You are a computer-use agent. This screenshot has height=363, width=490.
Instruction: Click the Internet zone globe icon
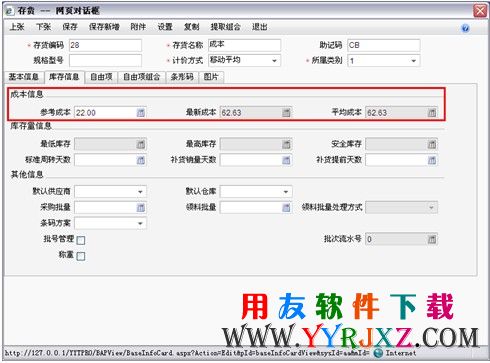click(378, 353)
